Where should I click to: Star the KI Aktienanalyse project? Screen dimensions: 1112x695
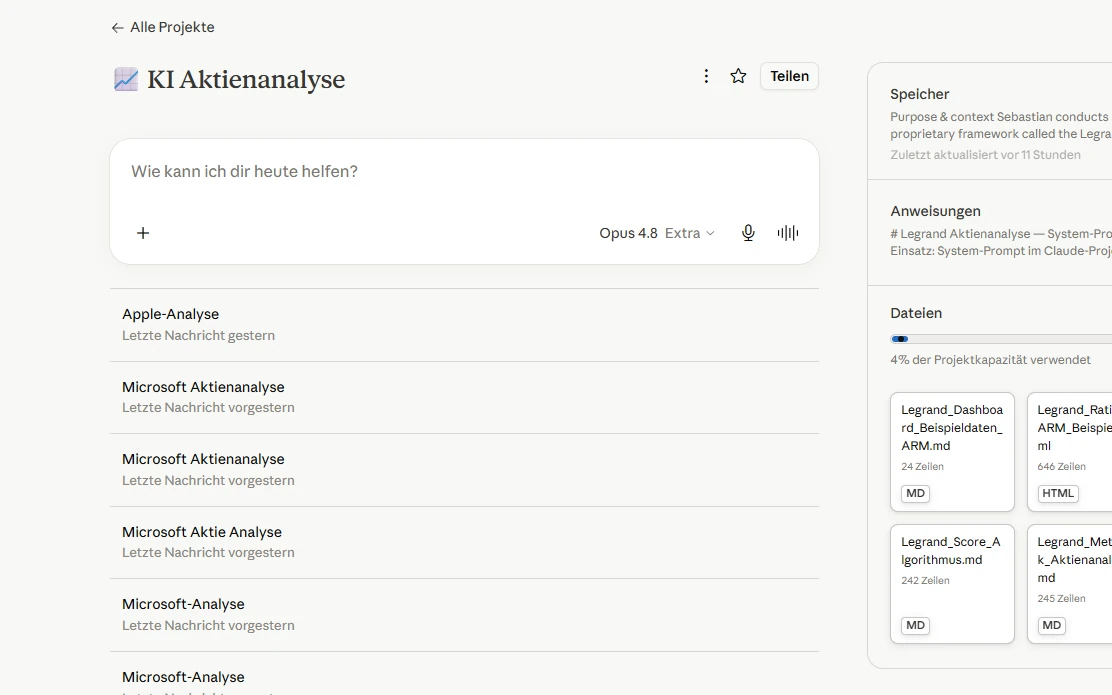(x=738, y=76)
